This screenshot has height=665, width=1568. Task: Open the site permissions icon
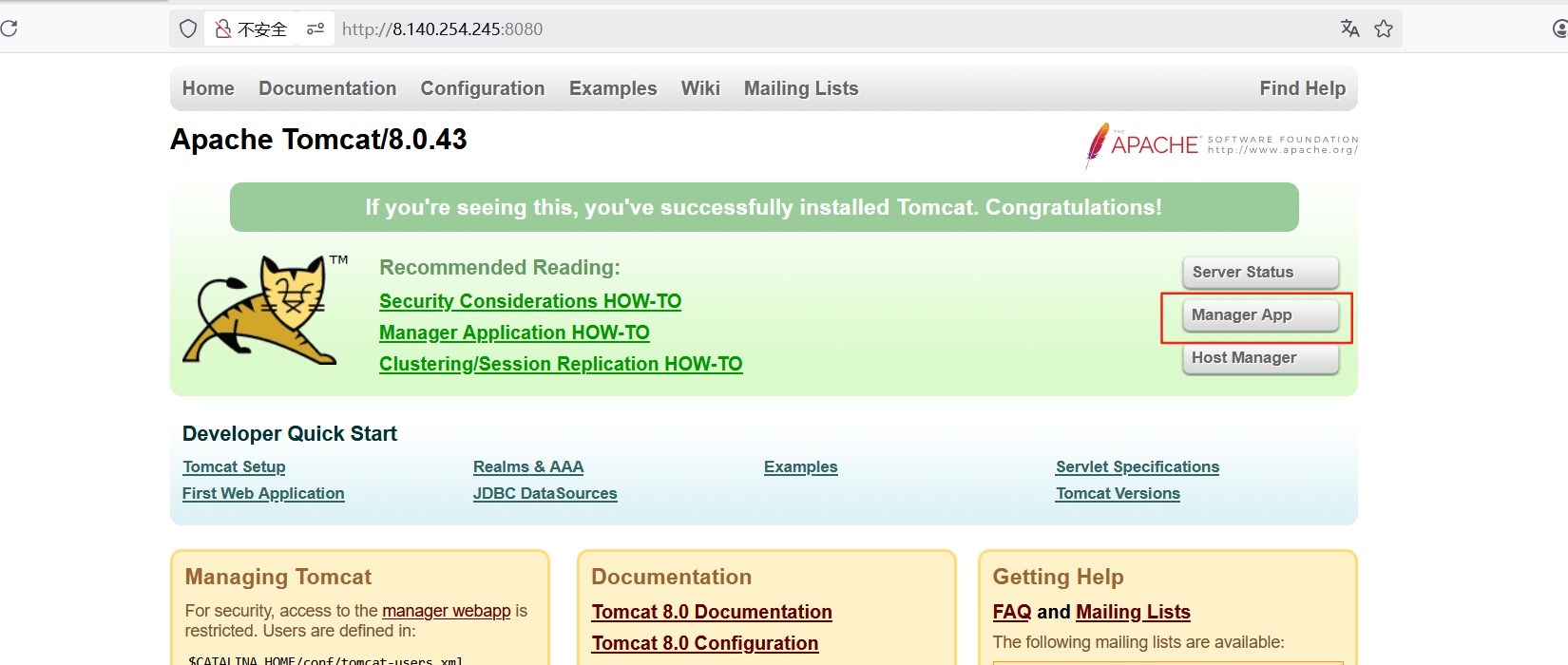[316, 29]
